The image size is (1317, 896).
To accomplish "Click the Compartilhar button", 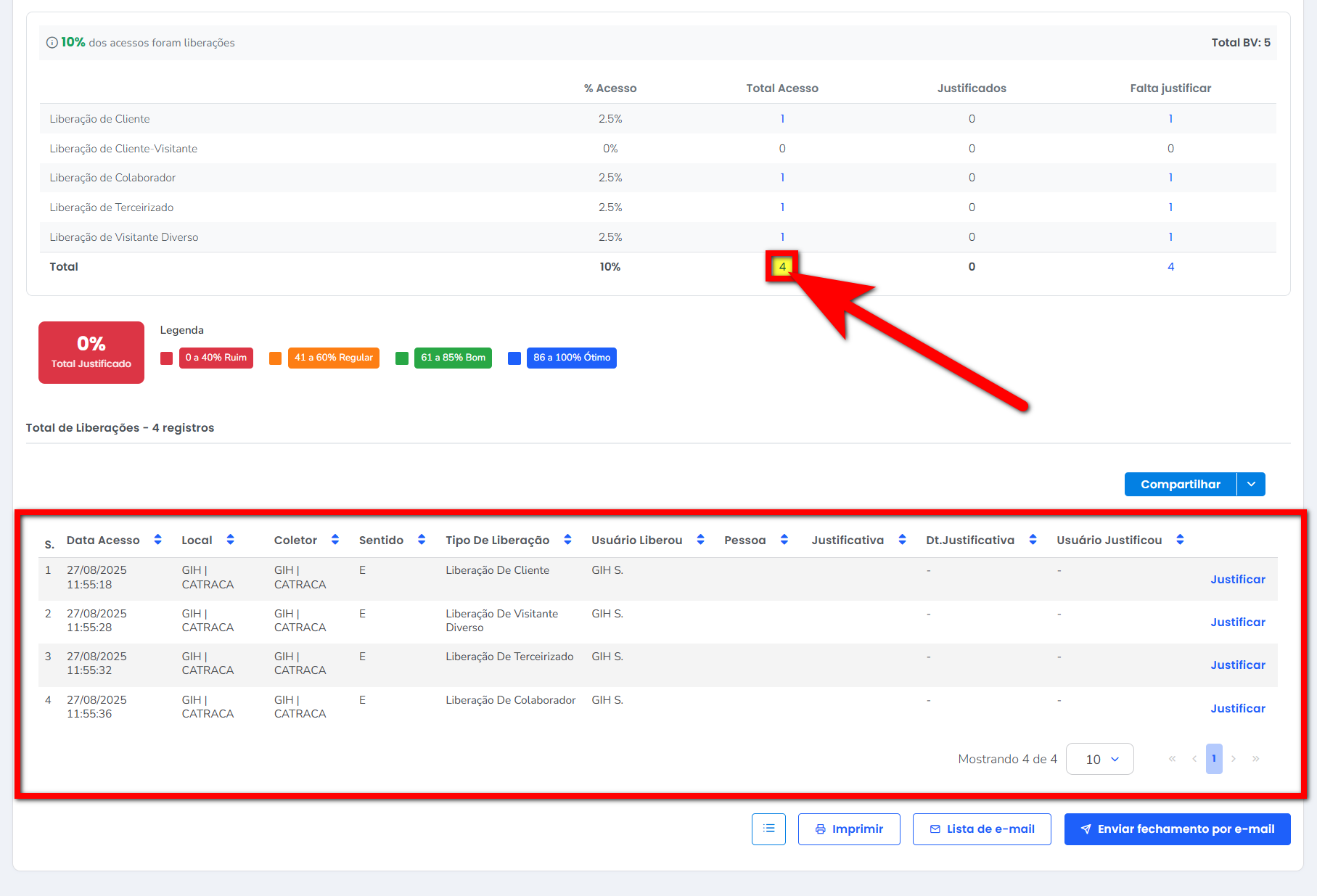I will pos(1180,484).
